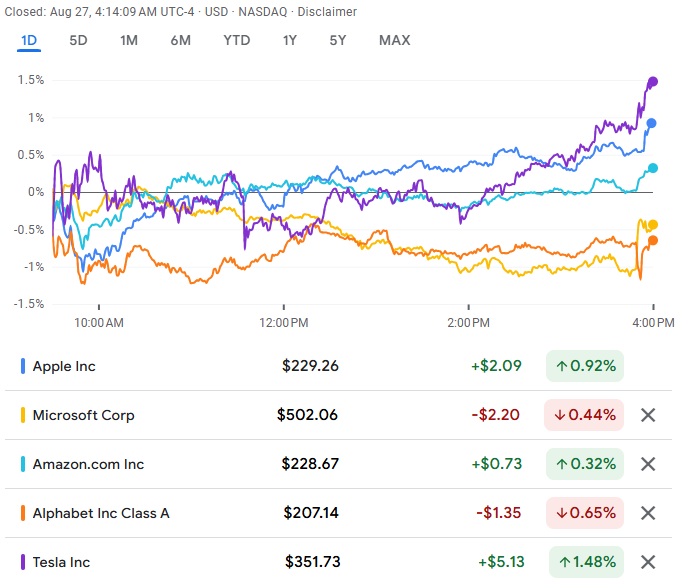This screenshot has height=584, width=691.
Task: Click the teal Amazon endpoint dot on chart
Action: 653,168
